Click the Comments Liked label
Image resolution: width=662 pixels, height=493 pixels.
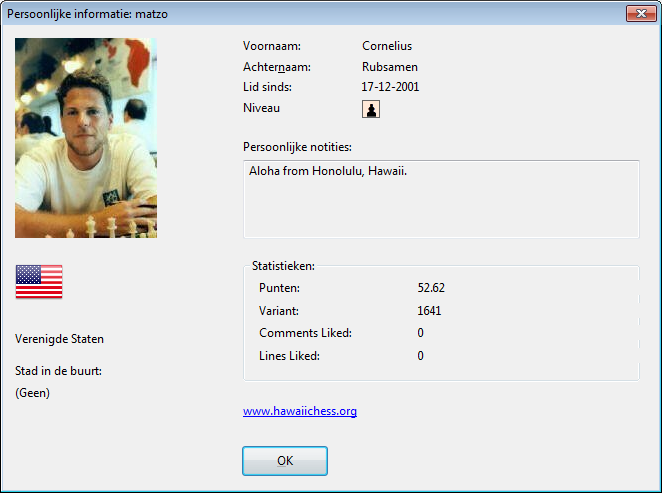pos(305,333)
